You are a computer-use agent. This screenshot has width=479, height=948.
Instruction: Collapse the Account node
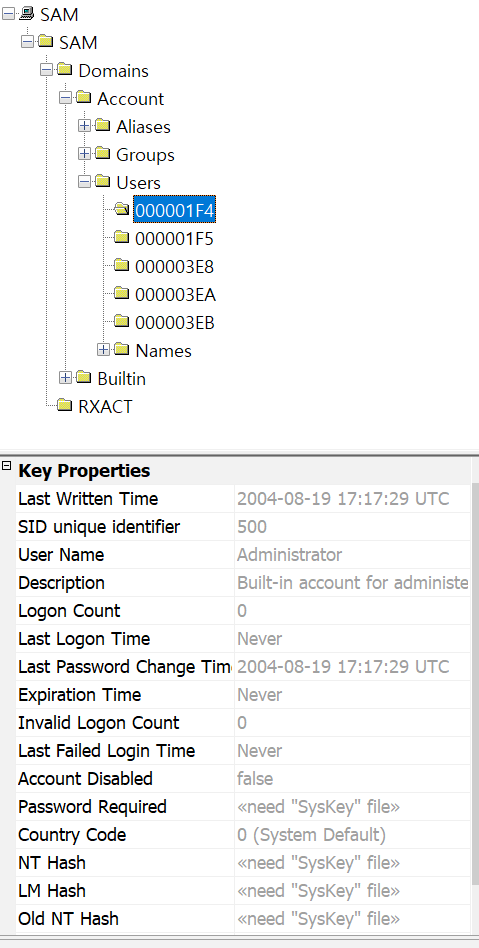pyautogui.click(x=65, y=97)
